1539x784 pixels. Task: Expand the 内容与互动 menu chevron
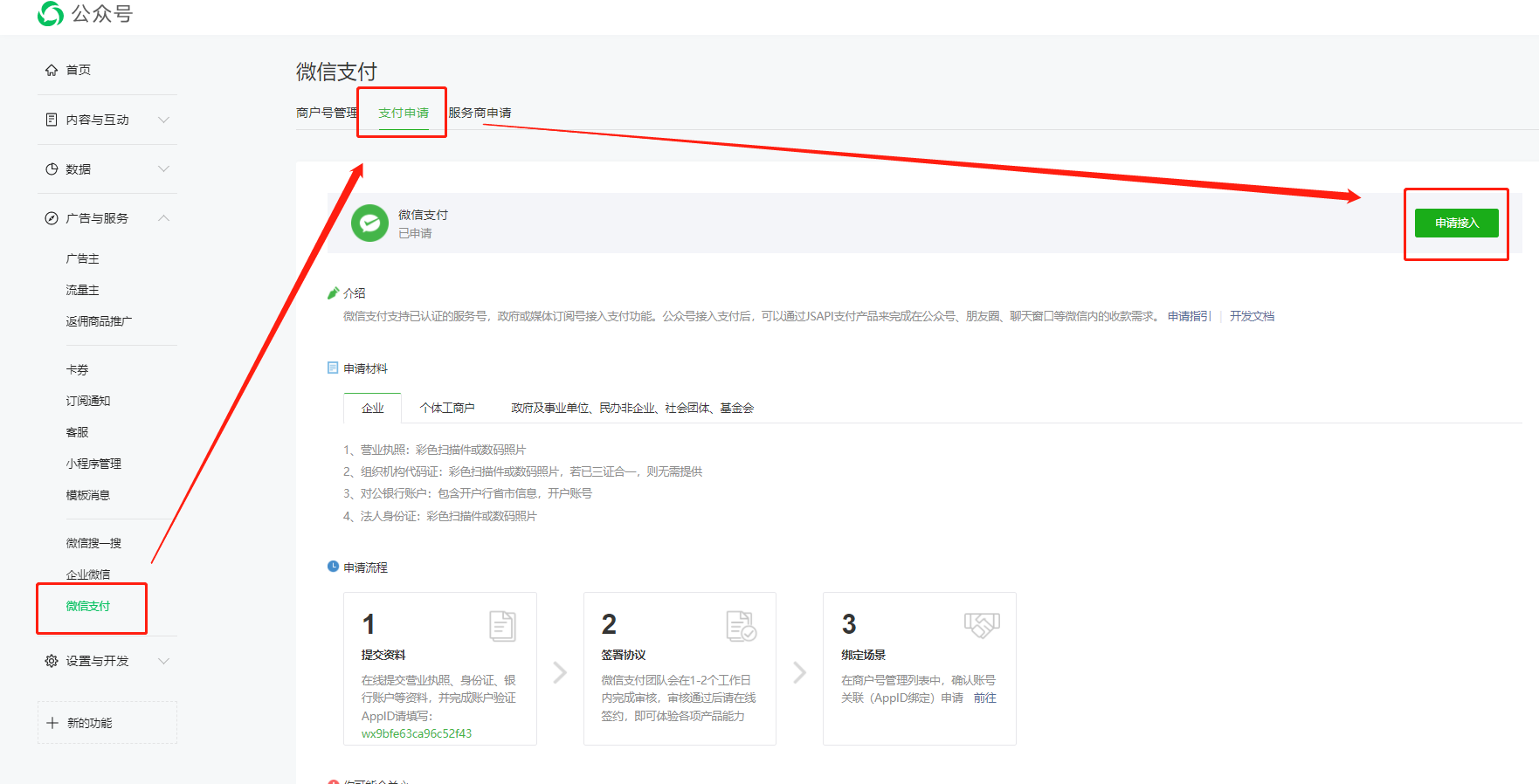click(163, 120)
